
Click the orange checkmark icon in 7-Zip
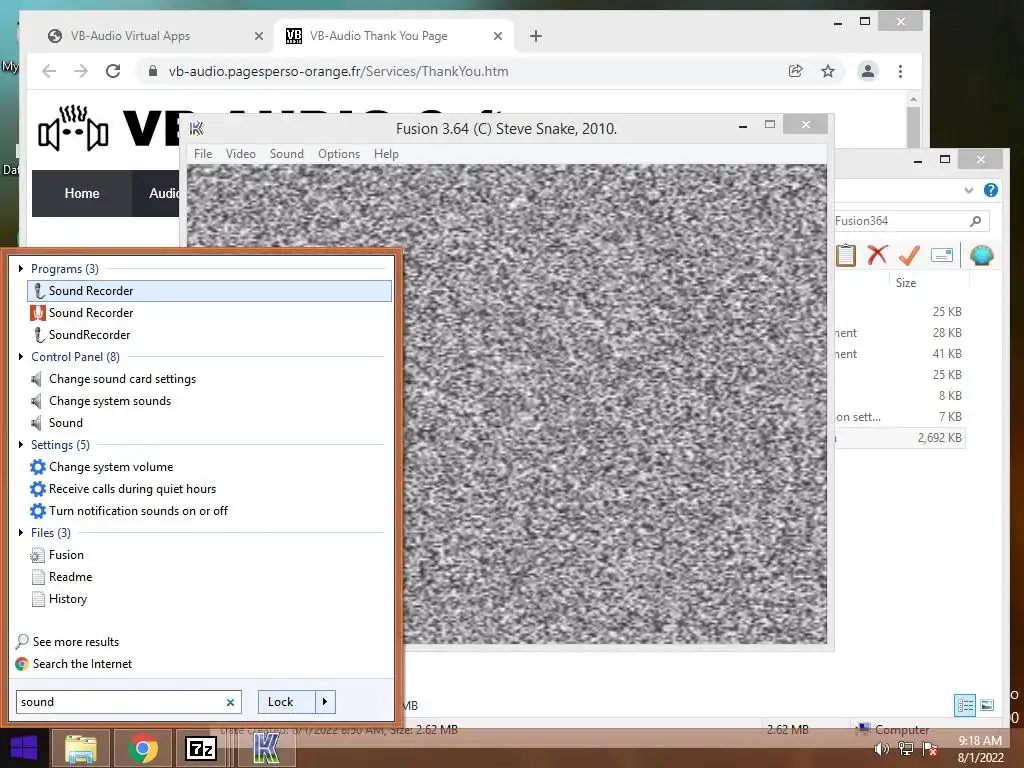point(909,255)
